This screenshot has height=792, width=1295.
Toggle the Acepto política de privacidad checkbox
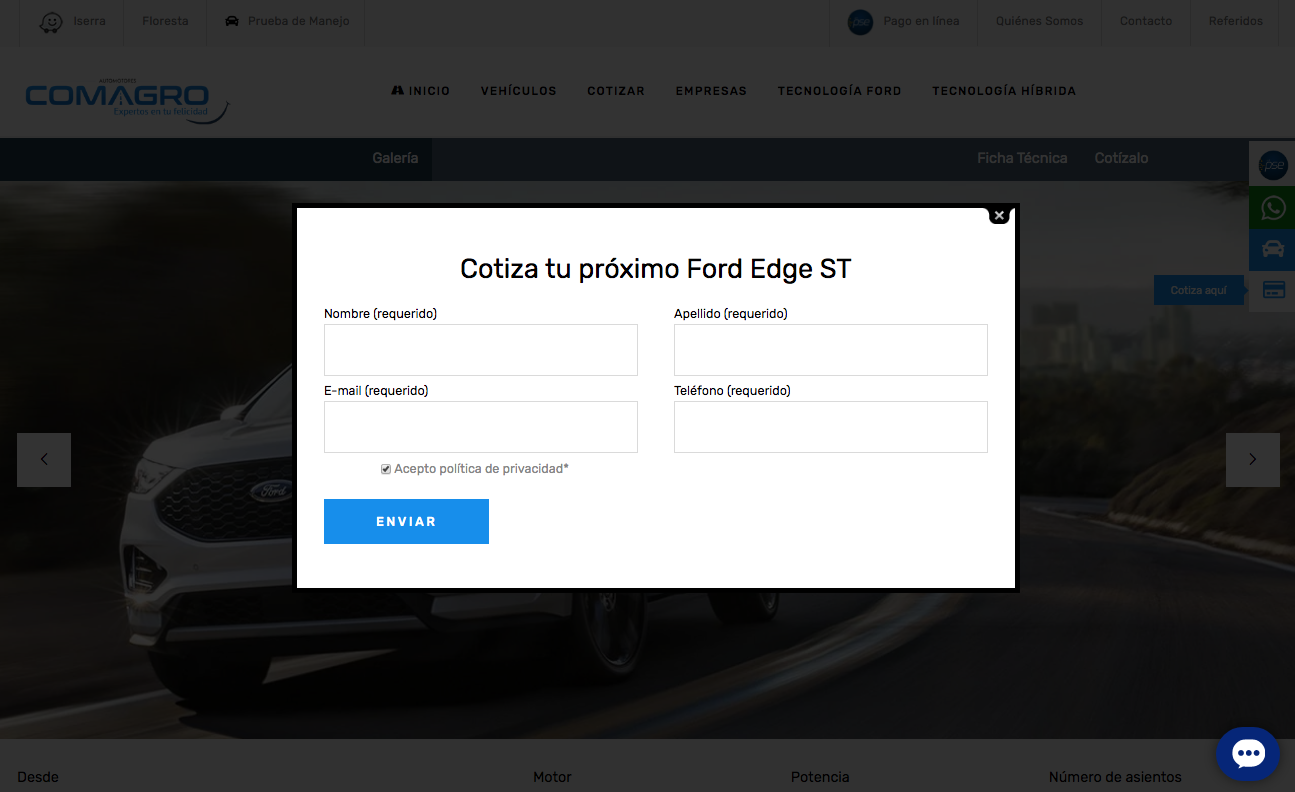pos(386,469)
